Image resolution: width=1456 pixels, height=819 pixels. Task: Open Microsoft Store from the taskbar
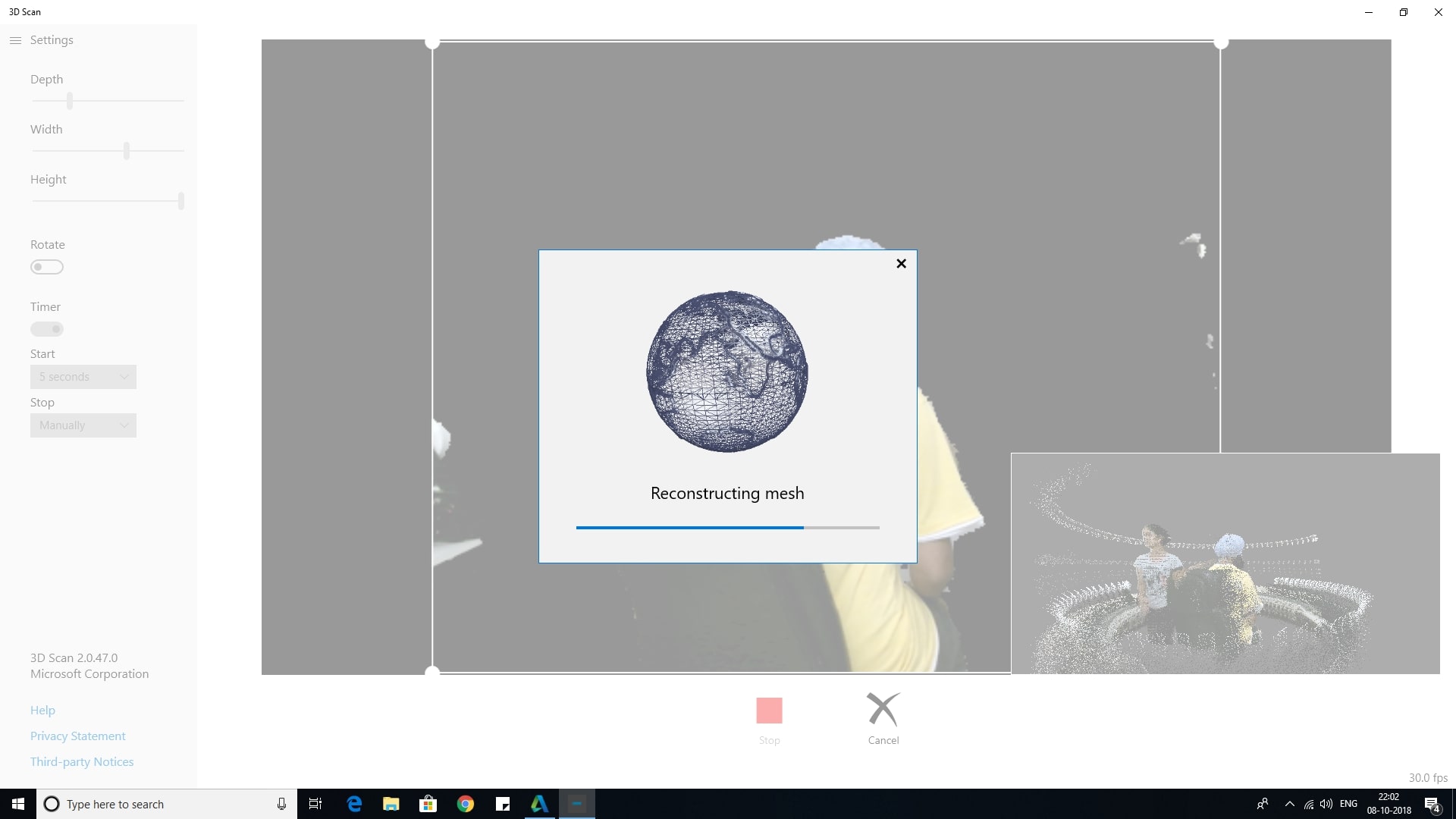(x=428, y=804)
